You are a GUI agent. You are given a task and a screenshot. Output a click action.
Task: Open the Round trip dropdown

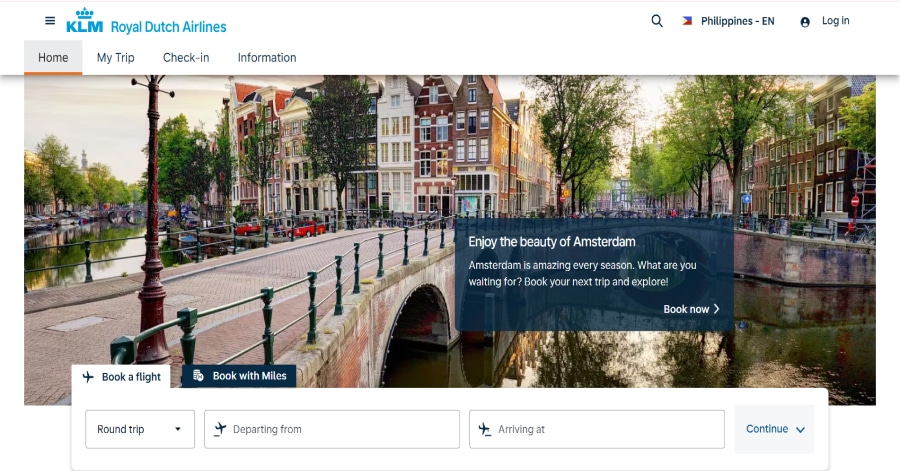[140, 429]
